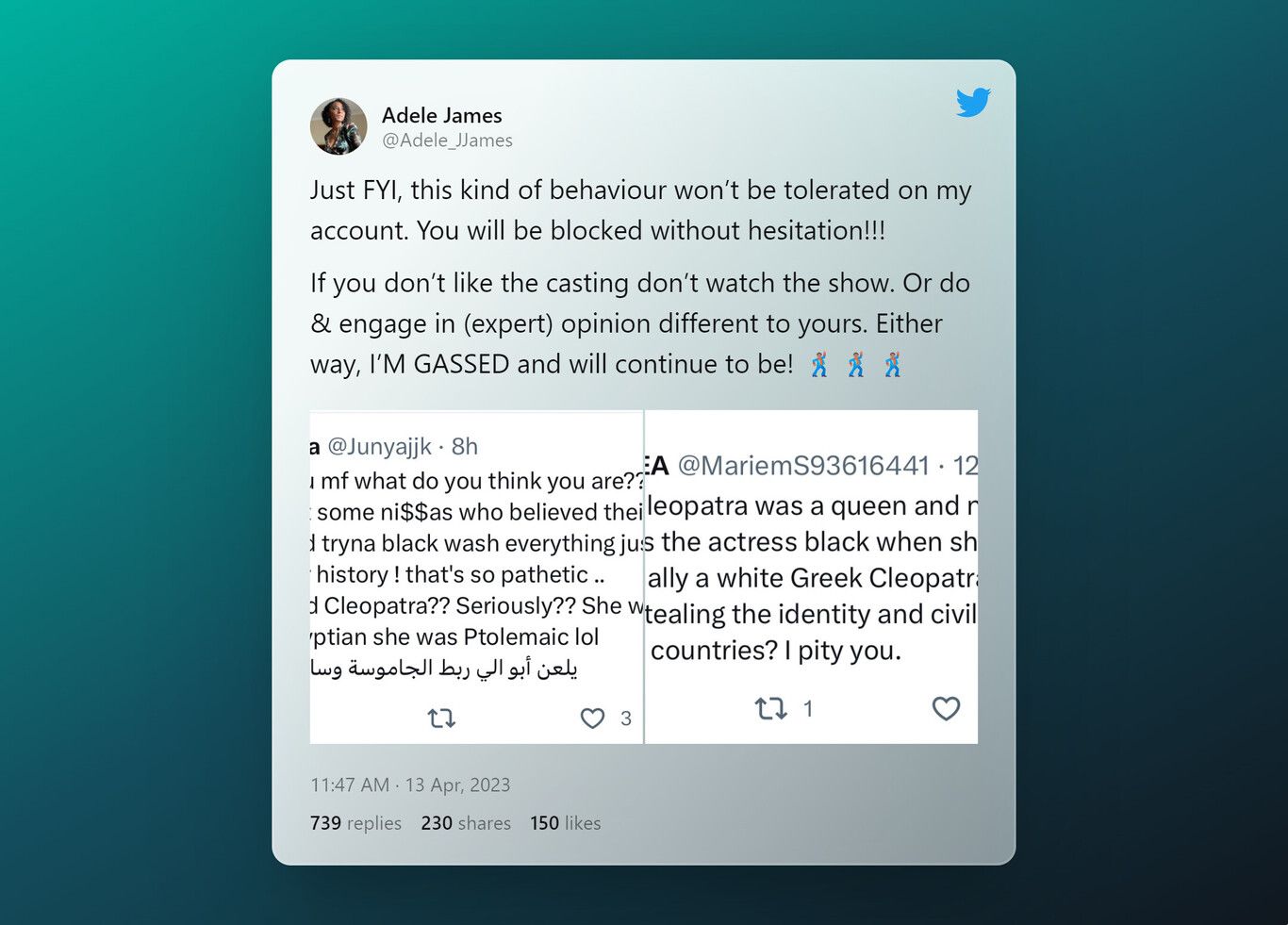Click the retweet count 1 in the right screenshot

coord(808,708)
